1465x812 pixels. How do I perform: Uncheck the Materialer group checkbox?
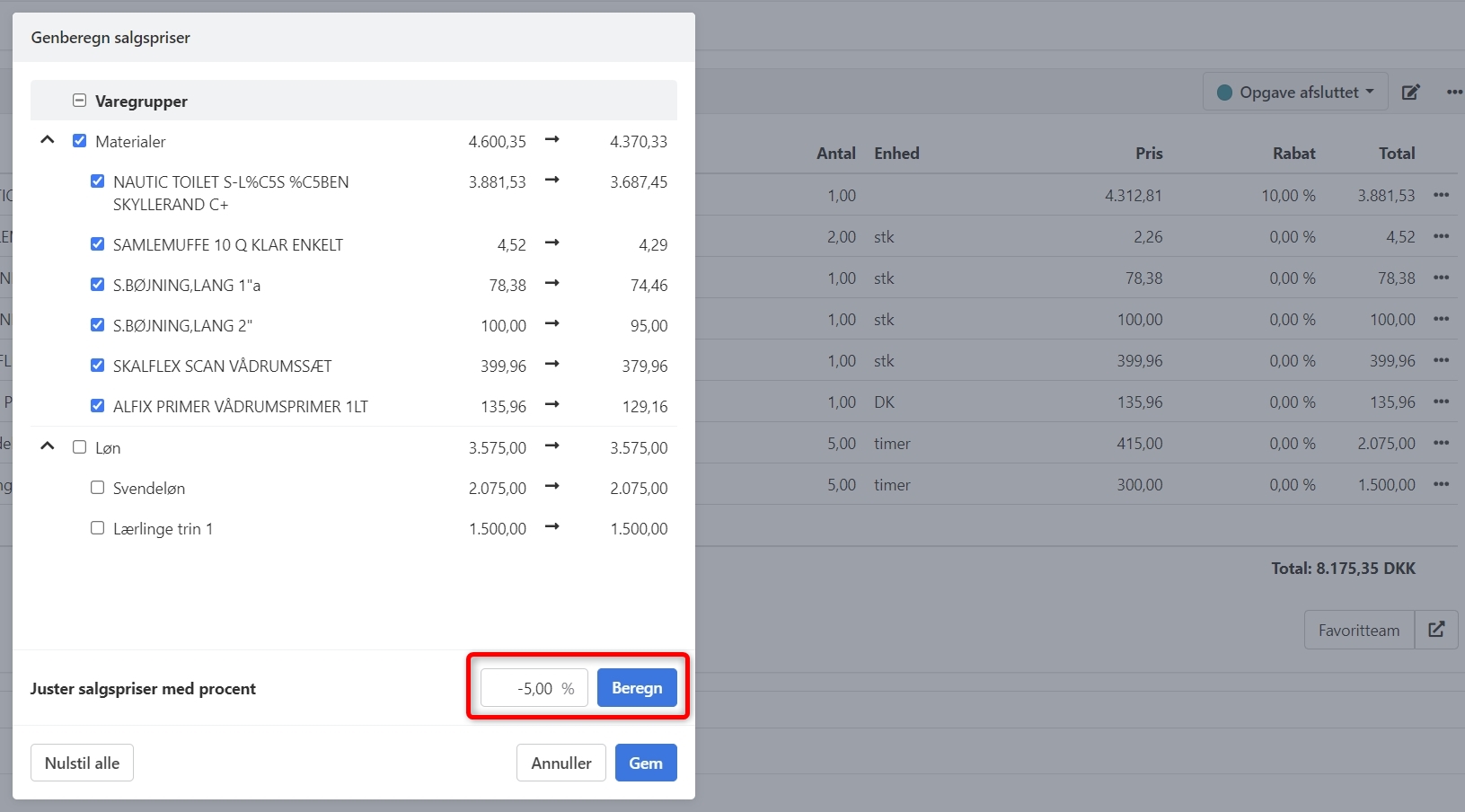(x=80, y=141)
